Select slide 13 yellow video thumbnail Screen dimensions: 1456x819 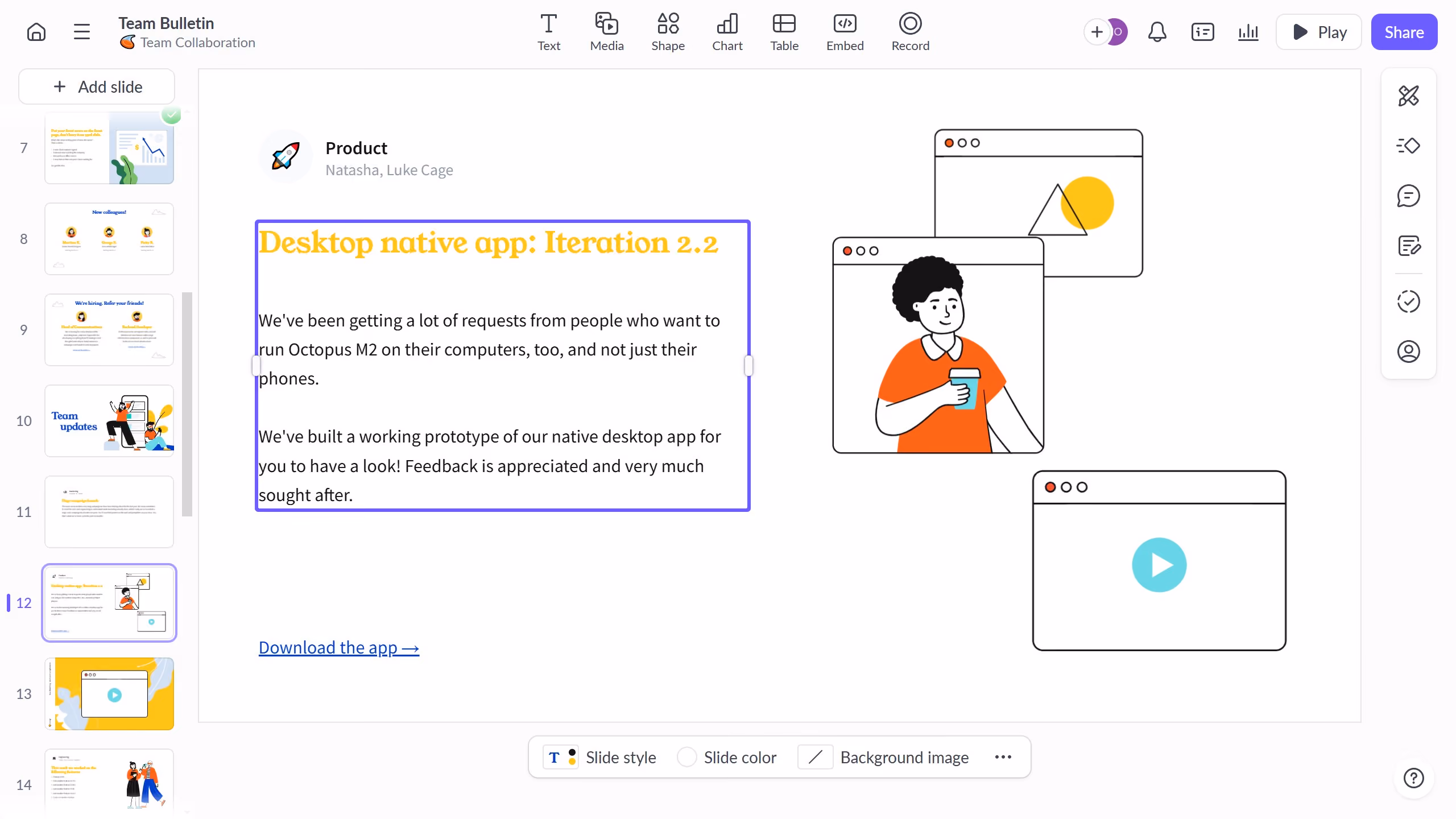pyautogui.click(x=109, y=694)
